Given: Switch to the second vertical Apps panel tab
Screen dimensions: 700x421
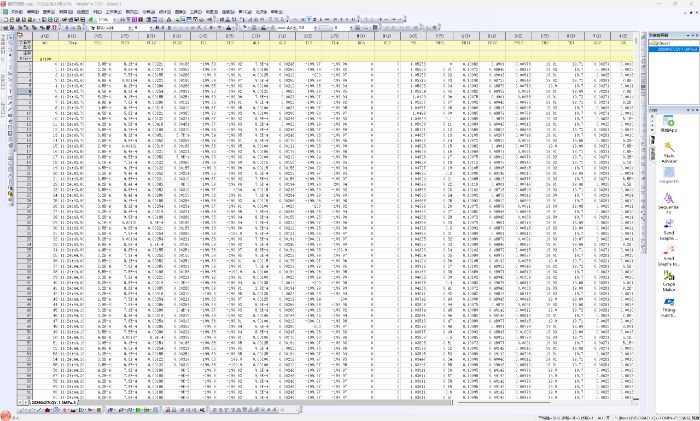Looking at the screenshot, I should (x=652, y=154).
